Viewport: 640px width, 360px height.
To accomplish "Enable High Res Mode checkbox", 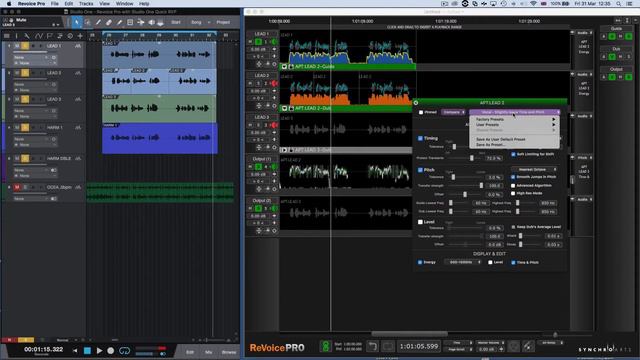I will click(x=513, y=193).
